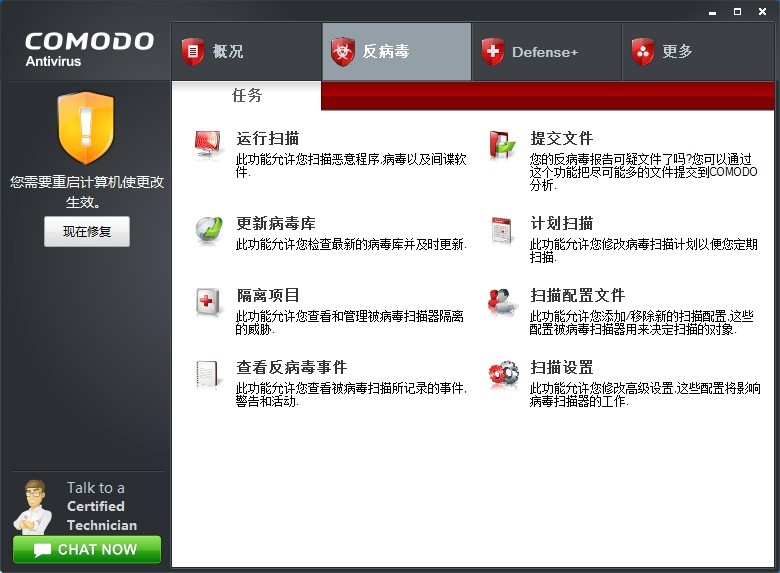Click the View Antivirus Events (查看反病毒事件) icon
The width and height of the screenshot is (780, 573).
click(209, 374)
